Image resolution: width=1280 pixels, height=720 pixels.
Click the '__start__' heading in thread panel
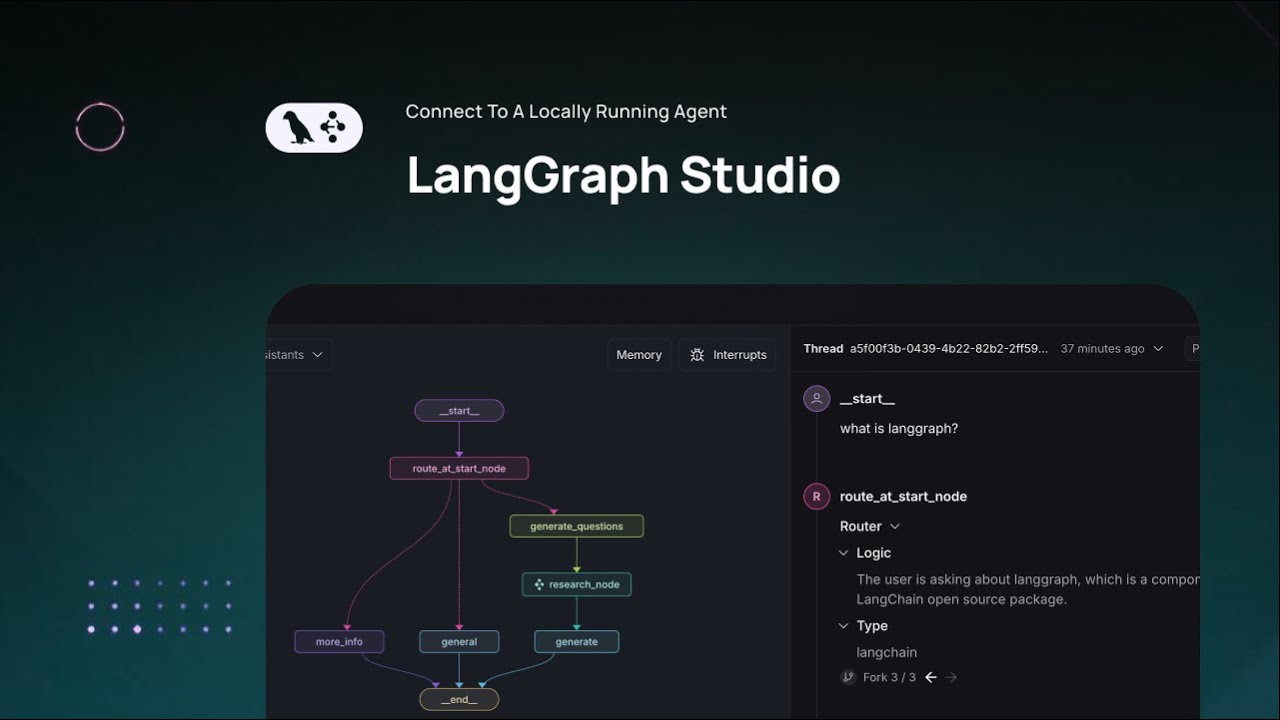click(867, 399)
